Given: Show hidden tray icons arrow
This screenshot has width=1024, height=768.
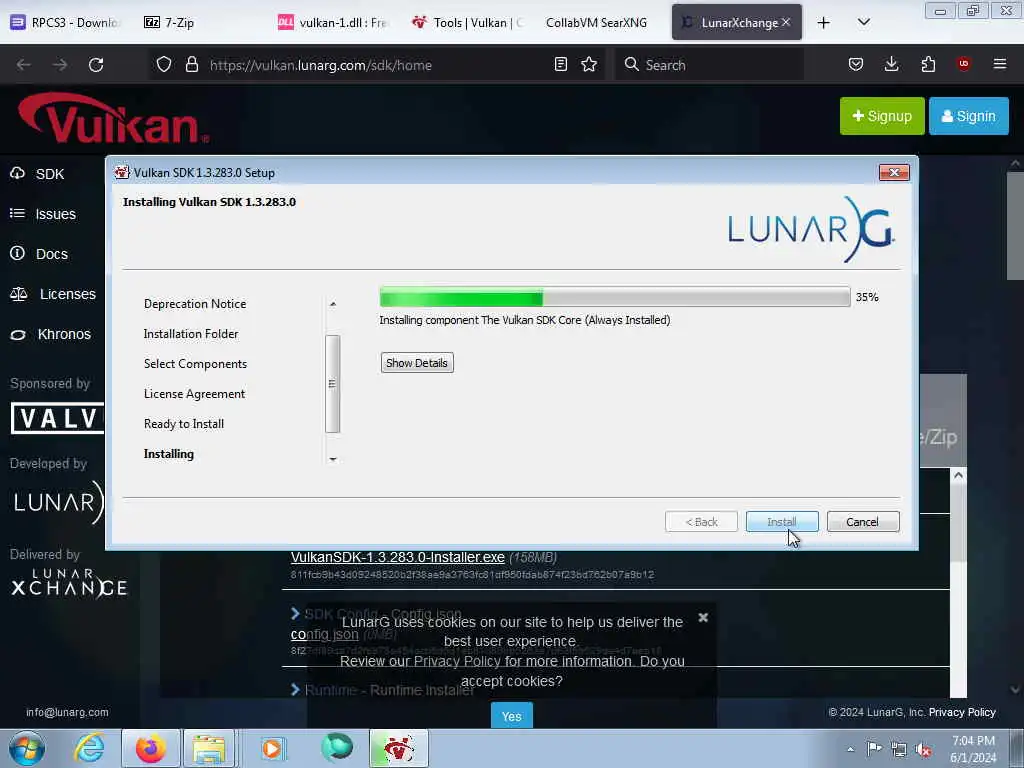Looking at the screenshot, I should point(850,749).
